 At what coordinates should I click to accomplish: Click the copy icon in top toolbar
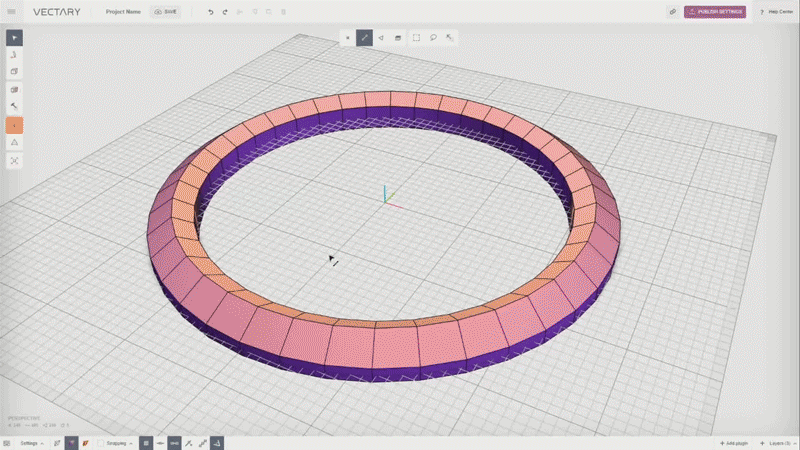point(255,12)
